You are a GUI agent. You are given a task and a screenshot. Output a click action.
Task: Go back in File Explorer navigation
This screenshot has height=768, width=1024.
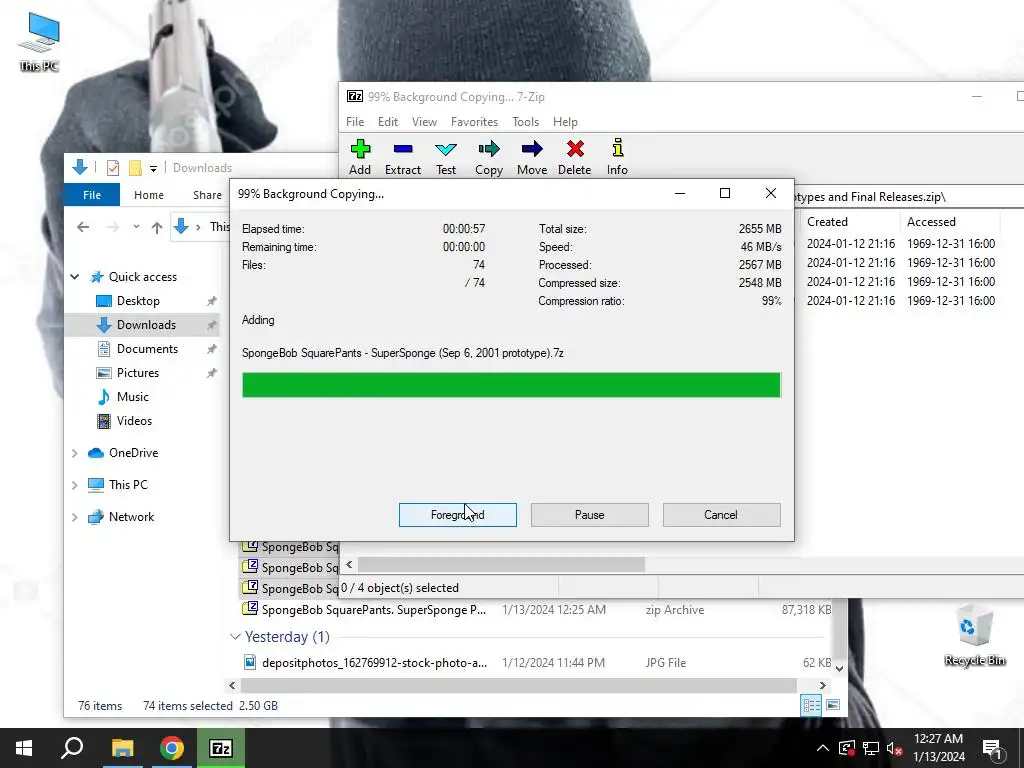tap(83, 227)
